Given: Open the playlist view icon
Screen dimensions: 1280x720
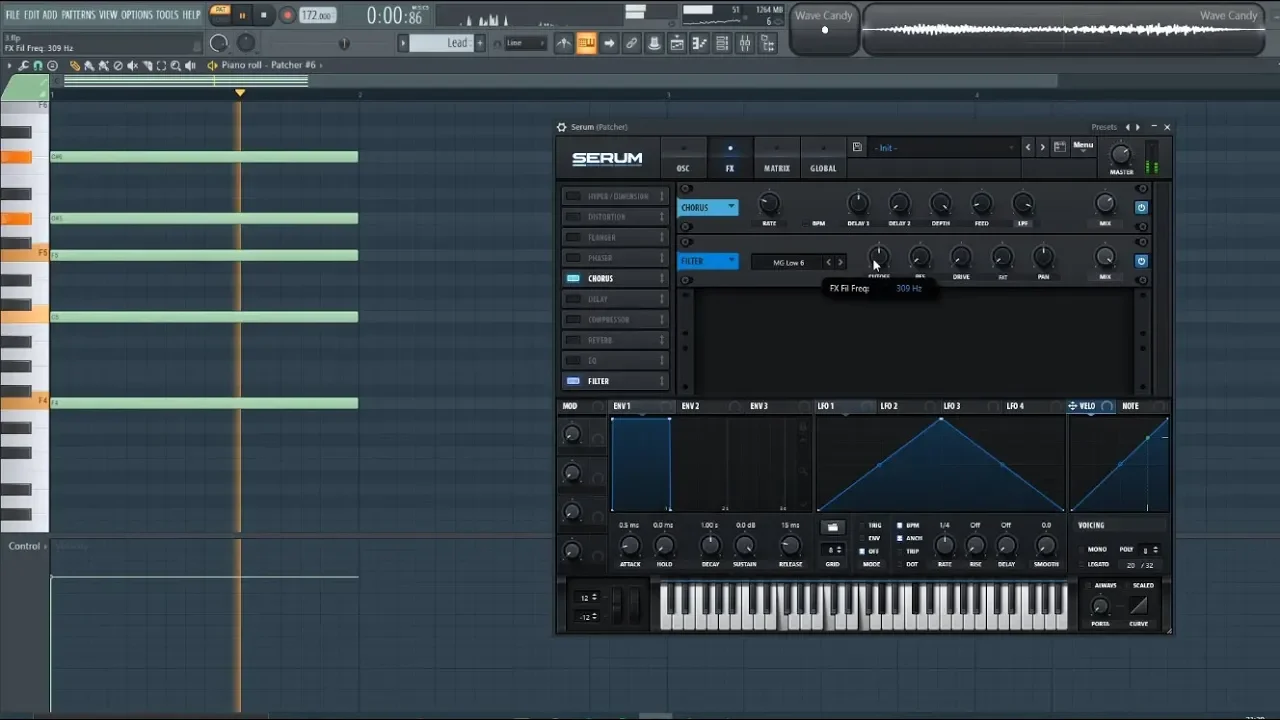Looking at the screenshot, I should click(677, 43).
